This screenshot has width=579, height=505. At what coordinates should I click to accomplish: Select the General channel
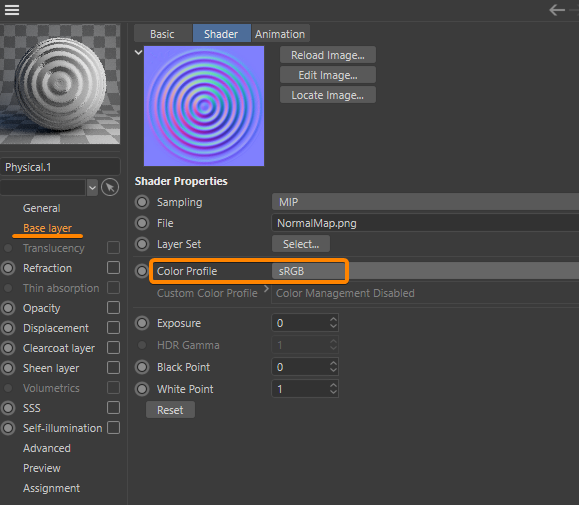click(x=42, y=208)
